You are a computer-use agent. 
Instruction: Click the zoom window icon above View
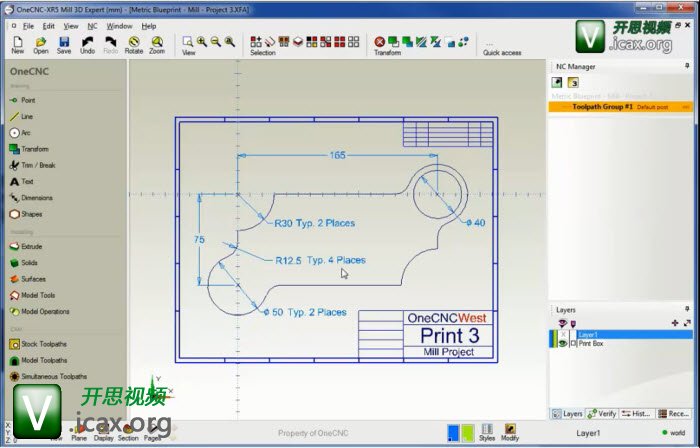pos(188,42)
